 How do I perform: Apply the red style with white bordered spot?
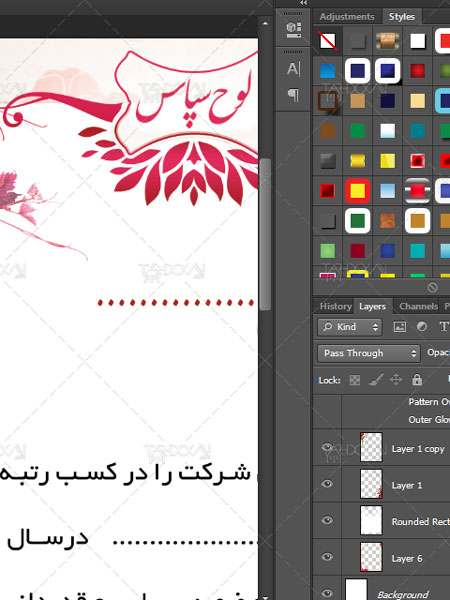pos(417,161)
